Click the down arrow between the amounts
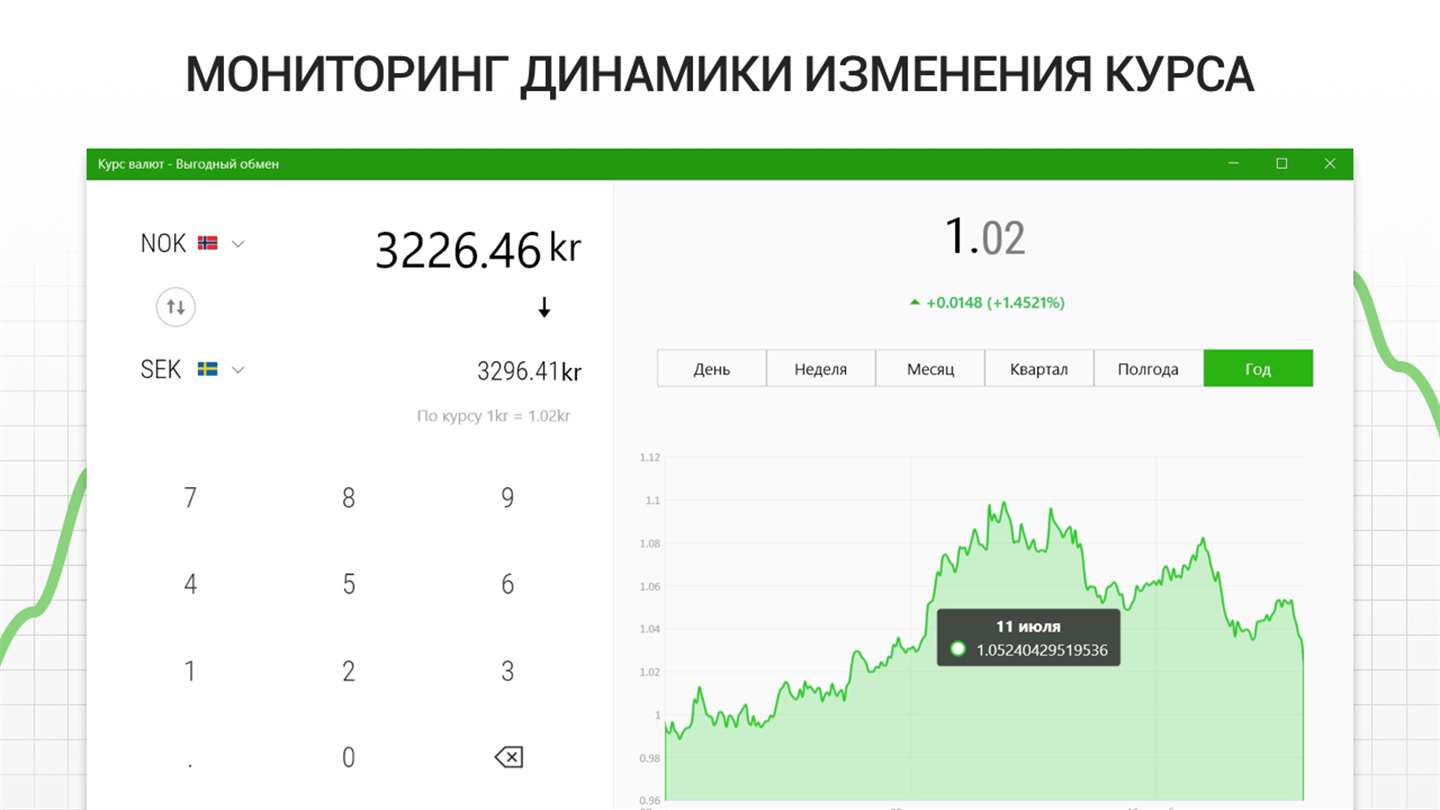 pos(544,308)
